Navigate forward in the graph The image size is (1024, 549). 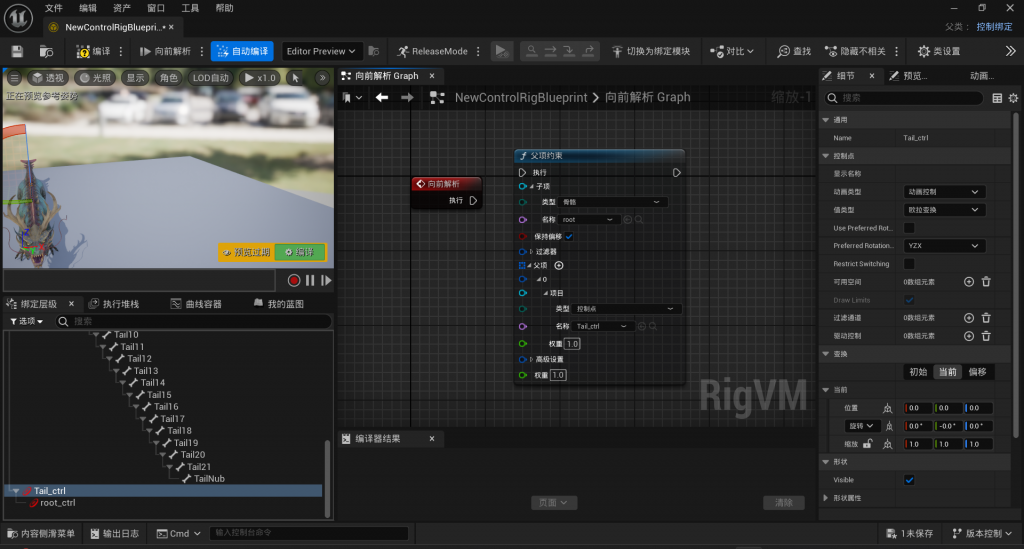click(407, 97)
